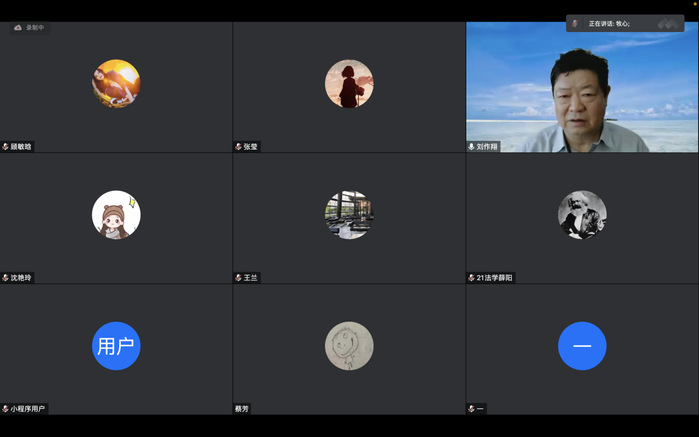699x437 pixels.
Task: Click the cloud recording icon at top left
Action: click(x=18, y=28)
